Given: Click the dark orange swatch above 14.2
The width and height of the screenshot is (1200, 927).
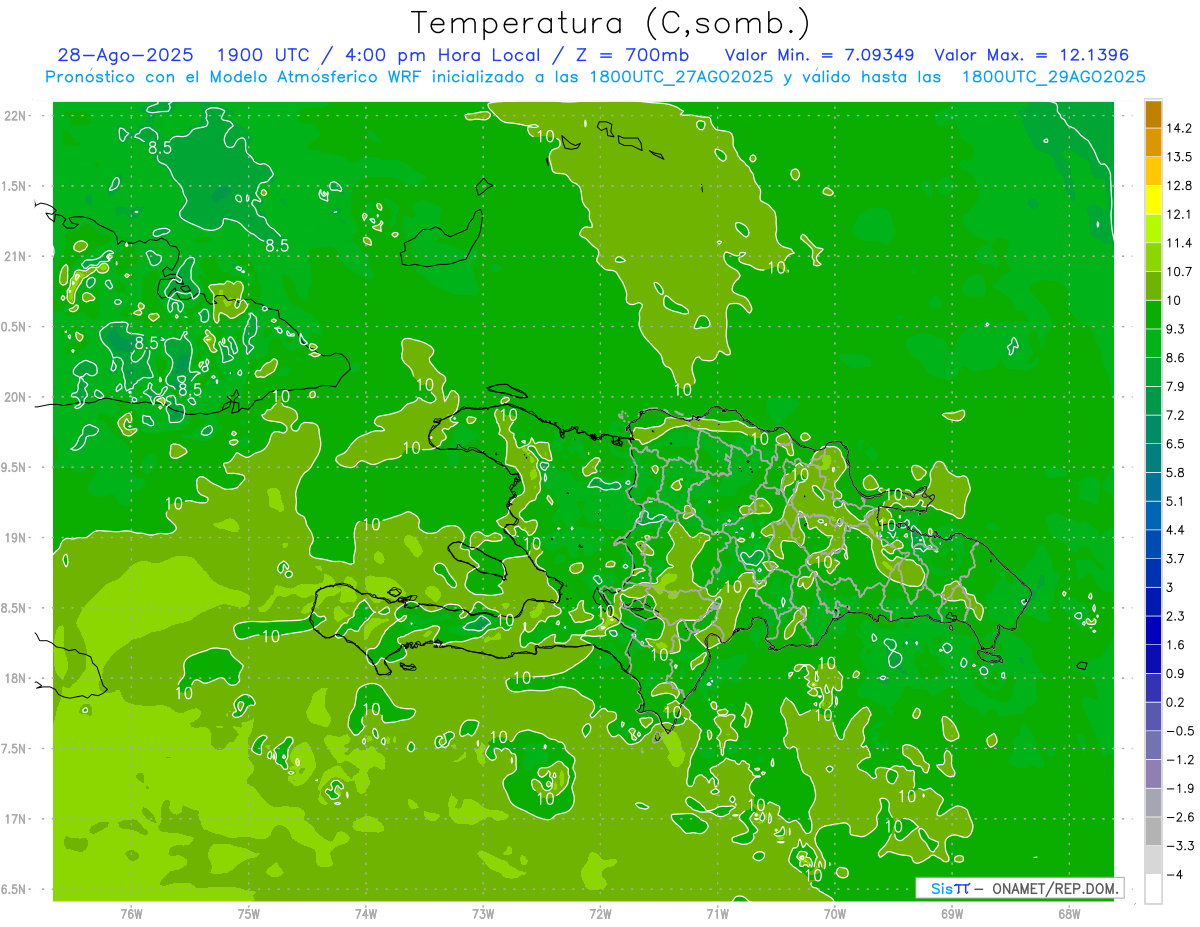Looking at the screenshot, I should tap(1153, 114).
